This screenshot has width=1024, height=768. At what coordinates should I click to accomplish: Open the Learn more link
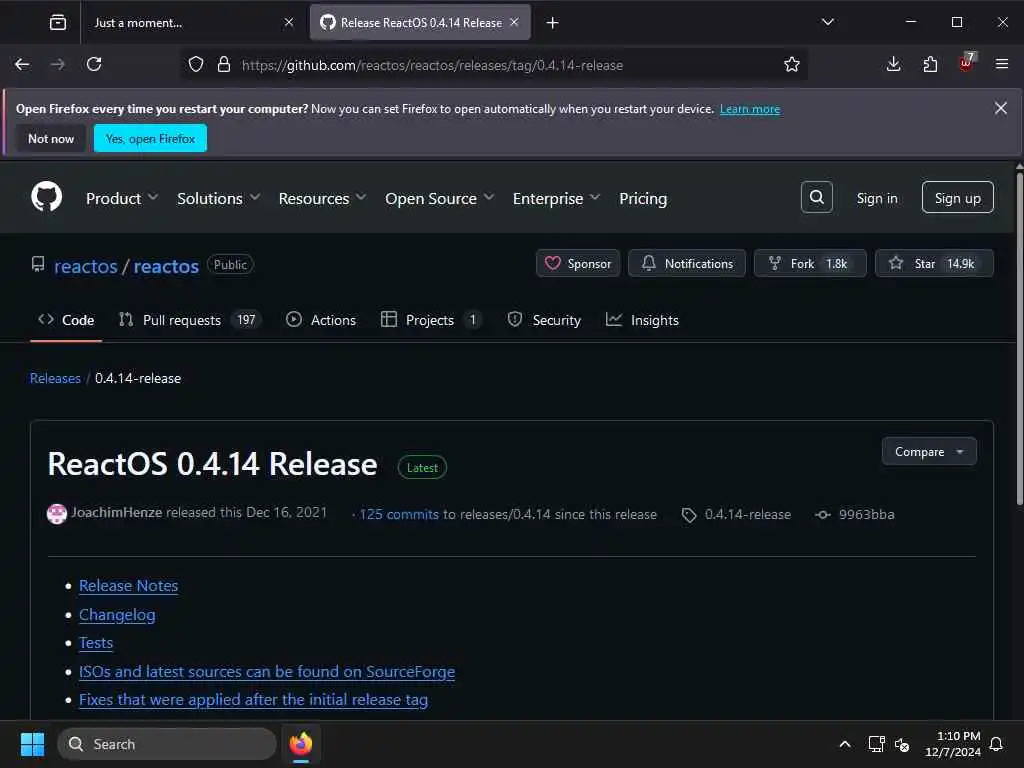(750, 109)
